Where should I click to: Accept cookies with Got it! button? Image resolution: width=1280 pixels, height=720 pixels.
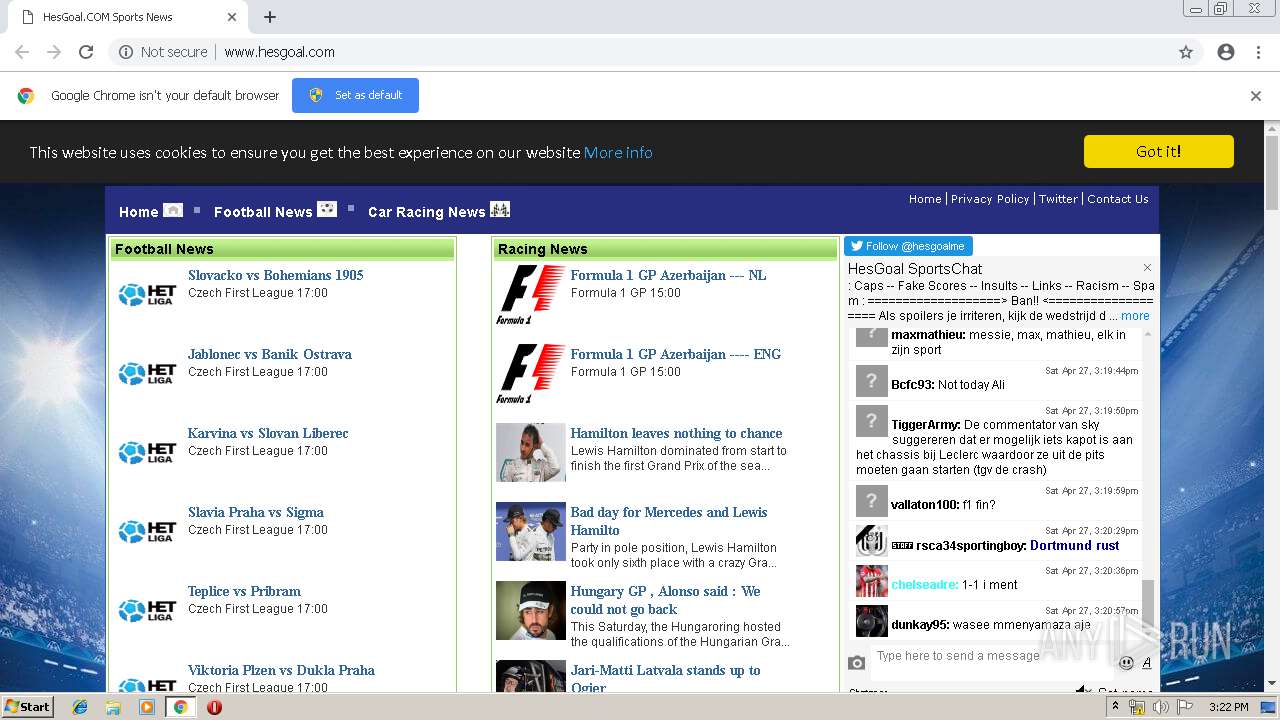pos(1159,151)
